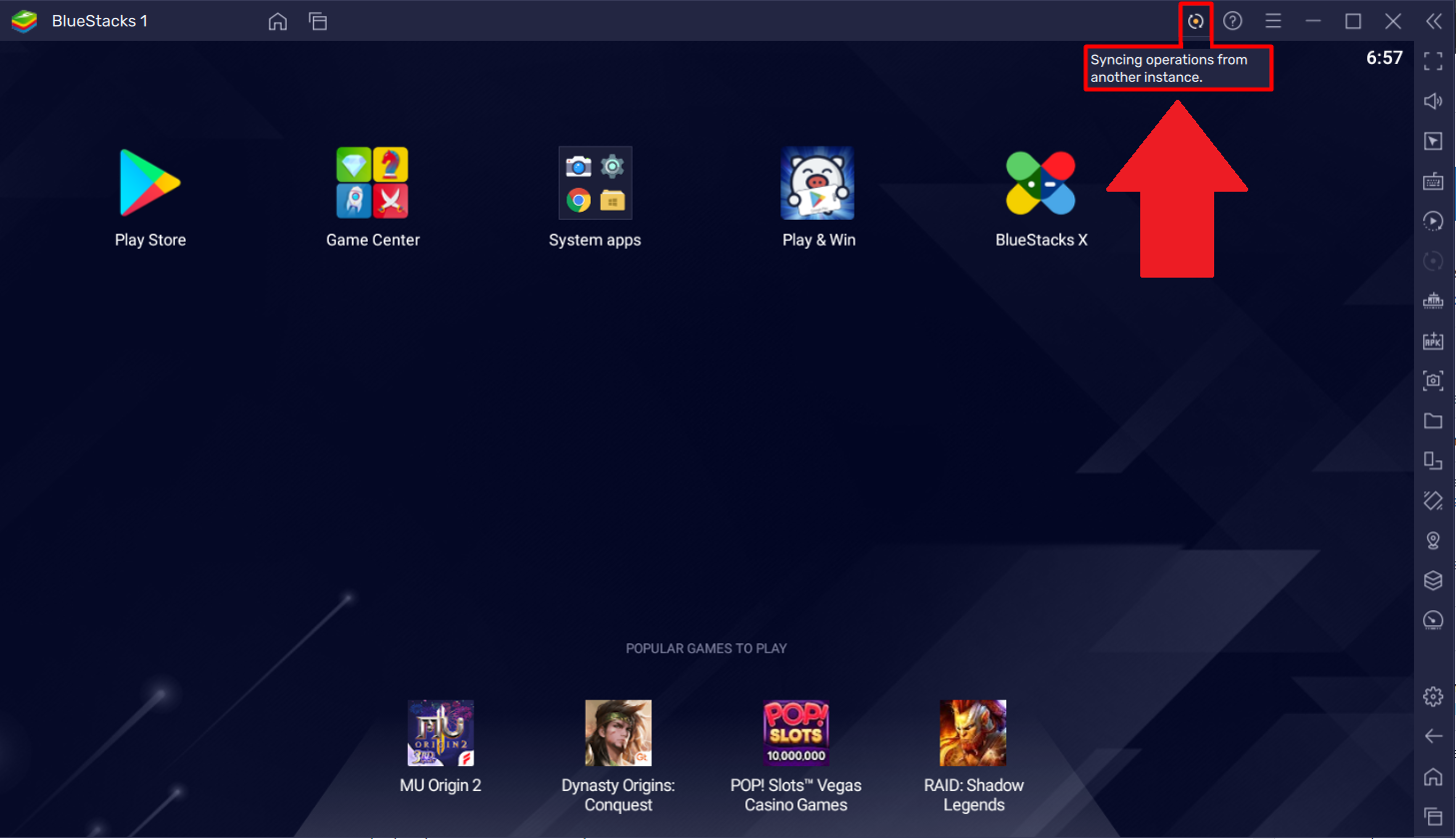Open game controls keyboard icon

coord(1433,181)
